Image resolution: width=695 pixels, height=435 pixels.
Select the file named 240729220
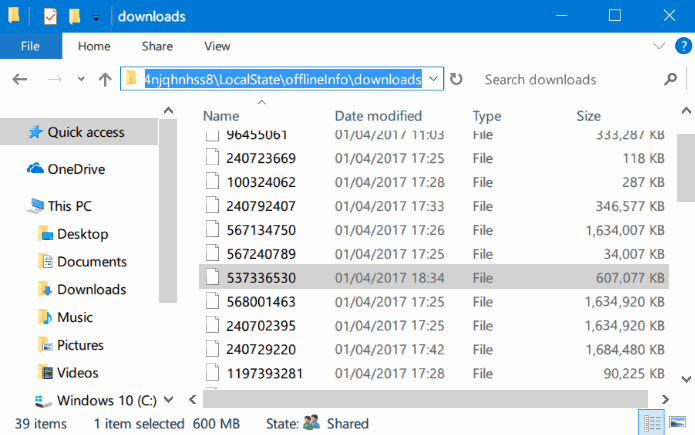[x=261, y=349]
